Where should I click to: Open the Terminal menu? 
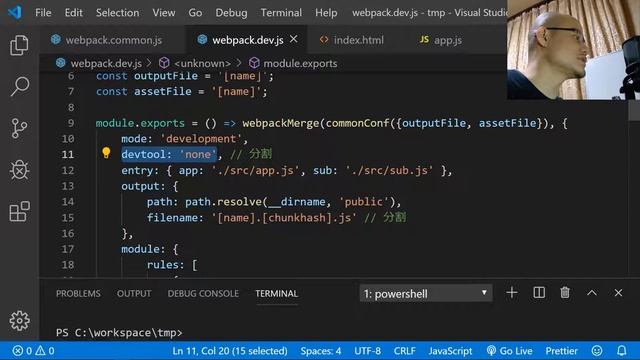coord(281,13)
